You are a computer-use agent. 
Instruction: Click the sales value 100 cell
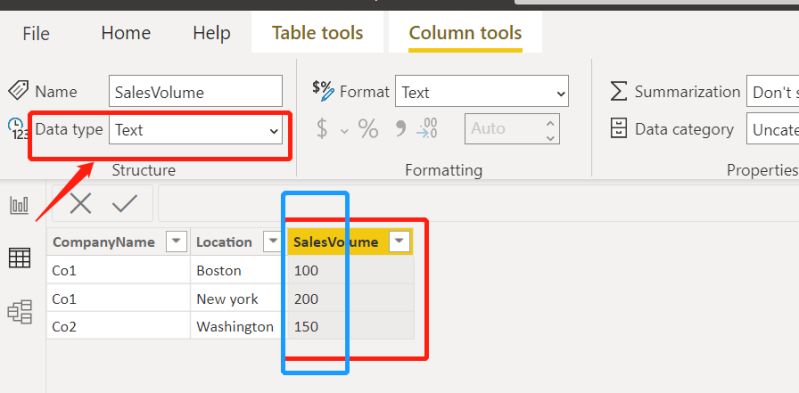[351, 270]
